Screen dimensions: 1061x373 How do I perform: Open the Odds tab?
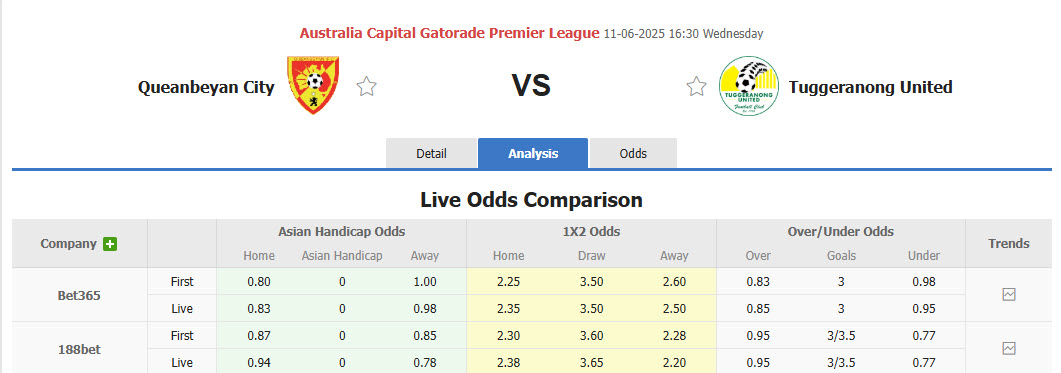[x=633, y=153]
